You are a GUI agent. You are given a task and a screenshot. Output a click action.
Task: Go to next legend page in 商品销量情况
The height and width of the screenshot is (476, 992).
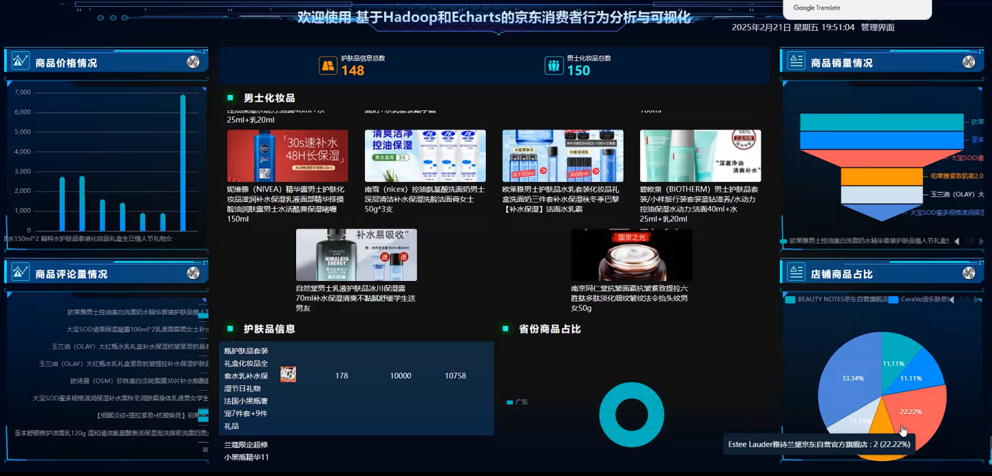[981, 241]
